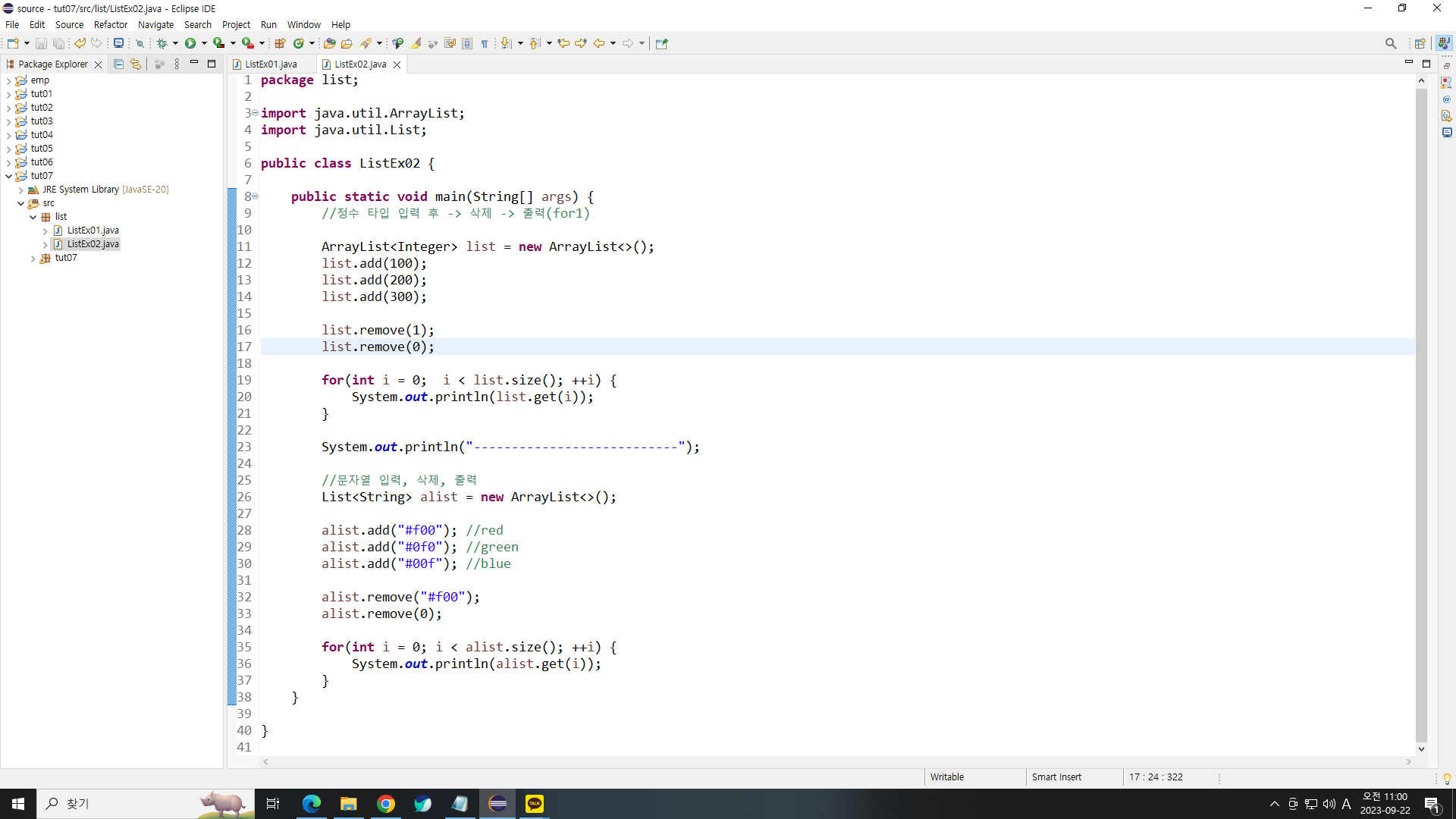Collapse the src folder node
The image size is (1456, 819).
[20, 203]
